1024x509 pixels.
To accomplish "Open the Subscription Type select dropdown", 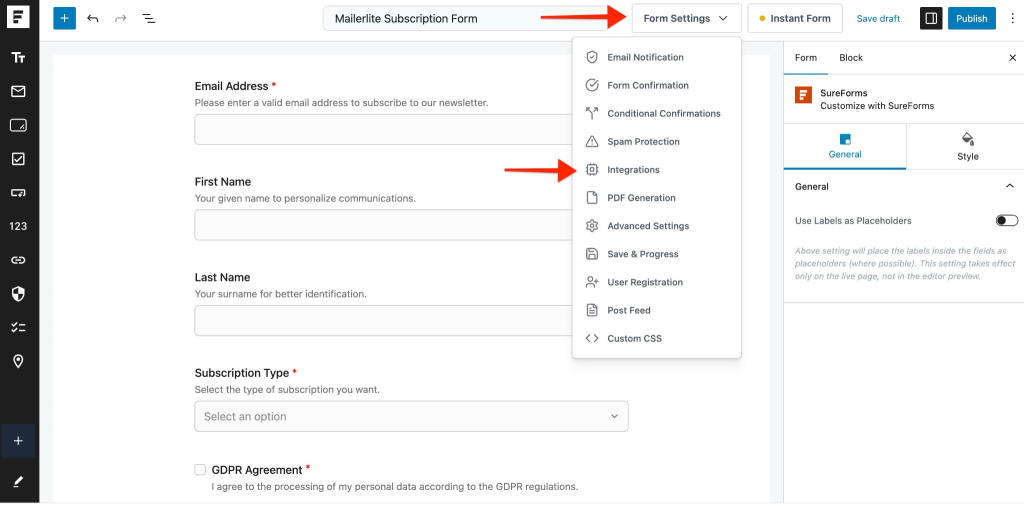I will tap(411, 416).
